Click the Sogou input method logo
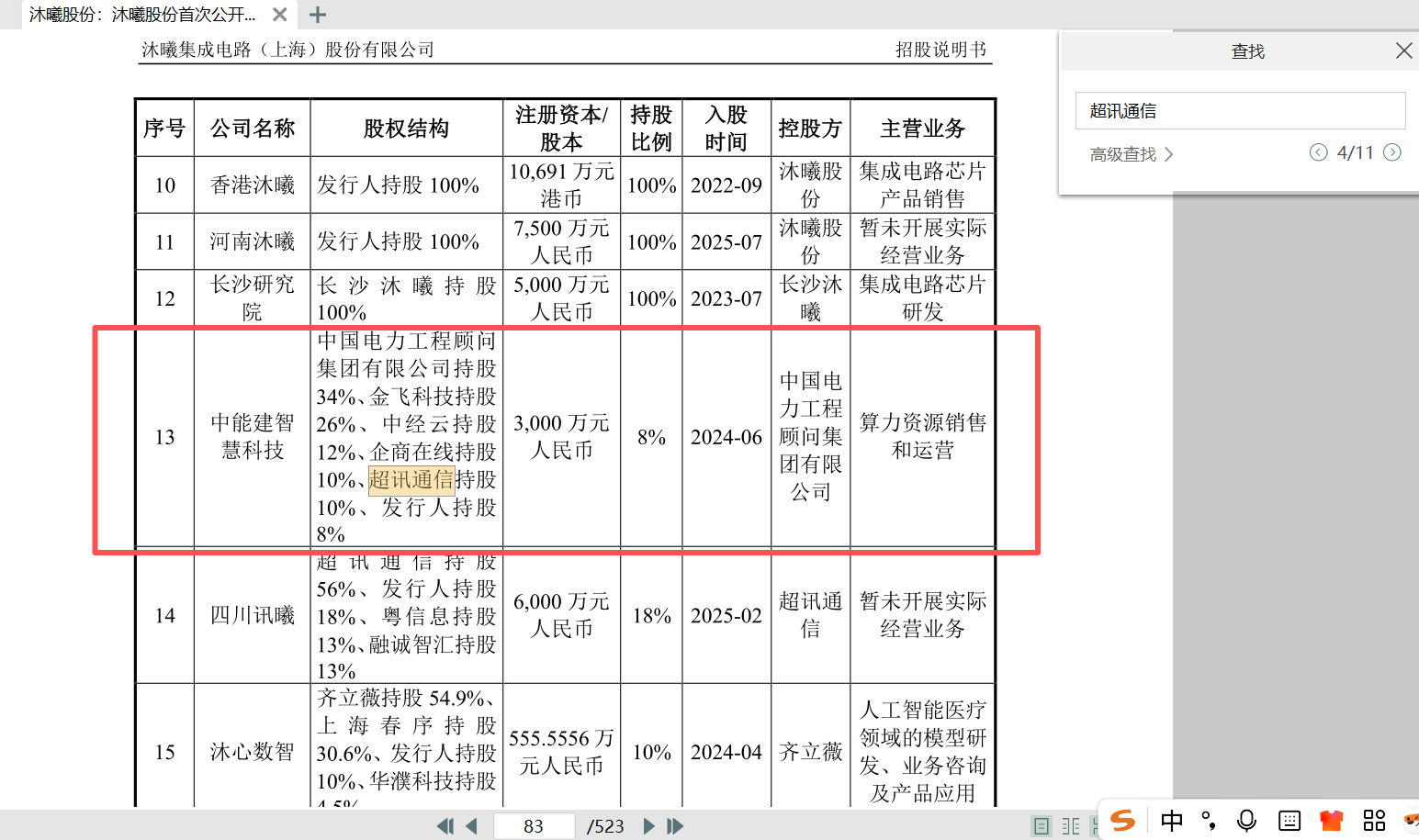1419x840 pixels. click(x=1123, y=821)
